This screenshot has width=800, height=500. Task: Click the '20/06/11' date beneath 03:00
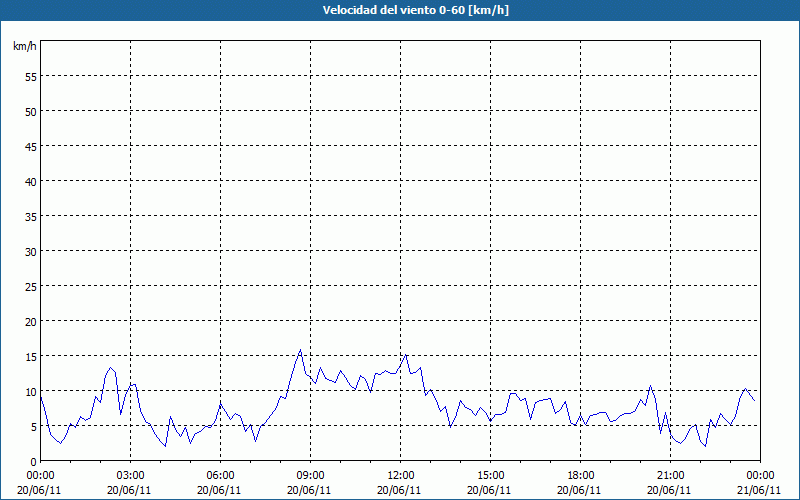[129, 490]
